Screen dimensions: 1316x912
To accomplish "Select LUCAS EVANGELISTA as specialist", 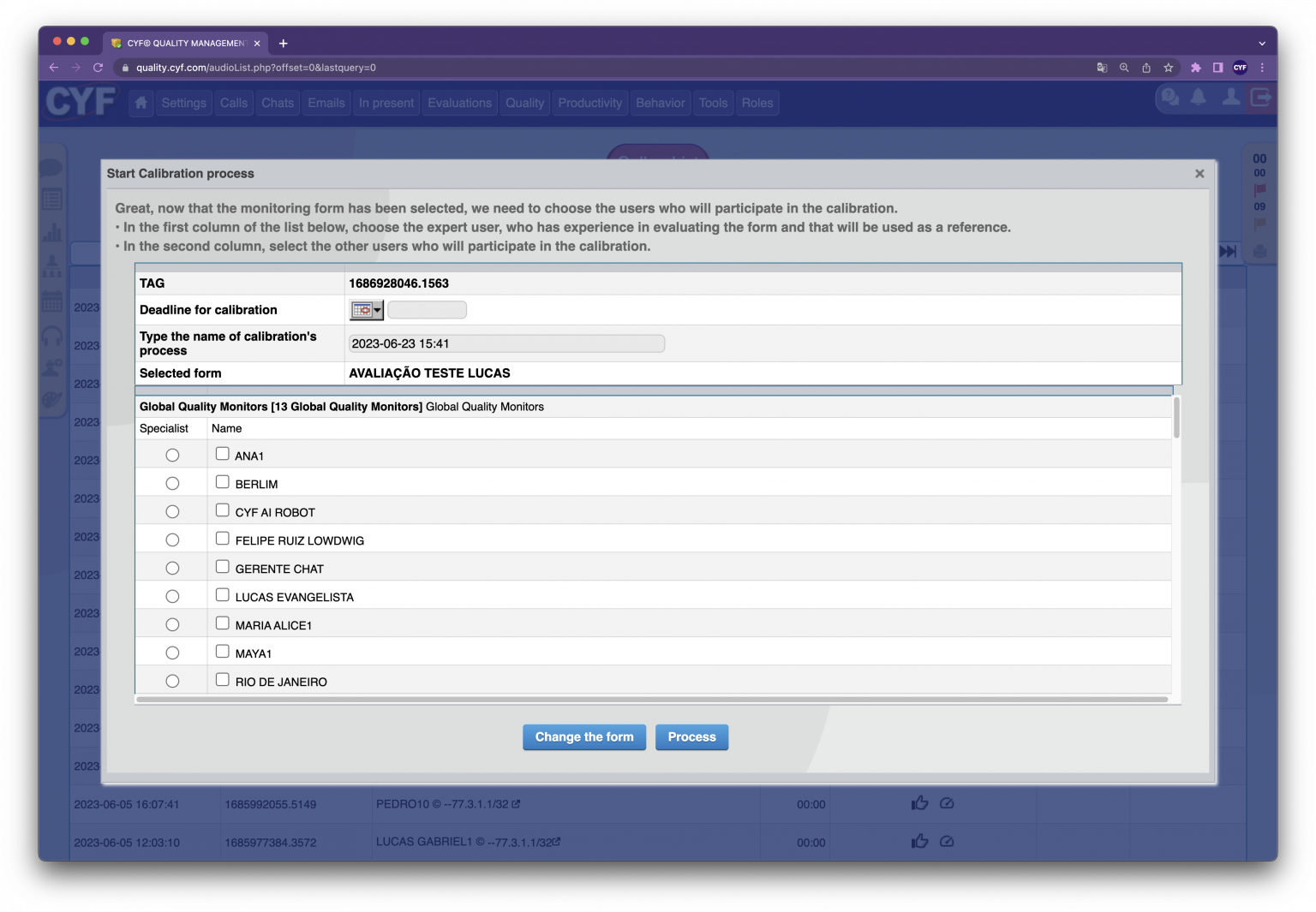I will (172, 597).
